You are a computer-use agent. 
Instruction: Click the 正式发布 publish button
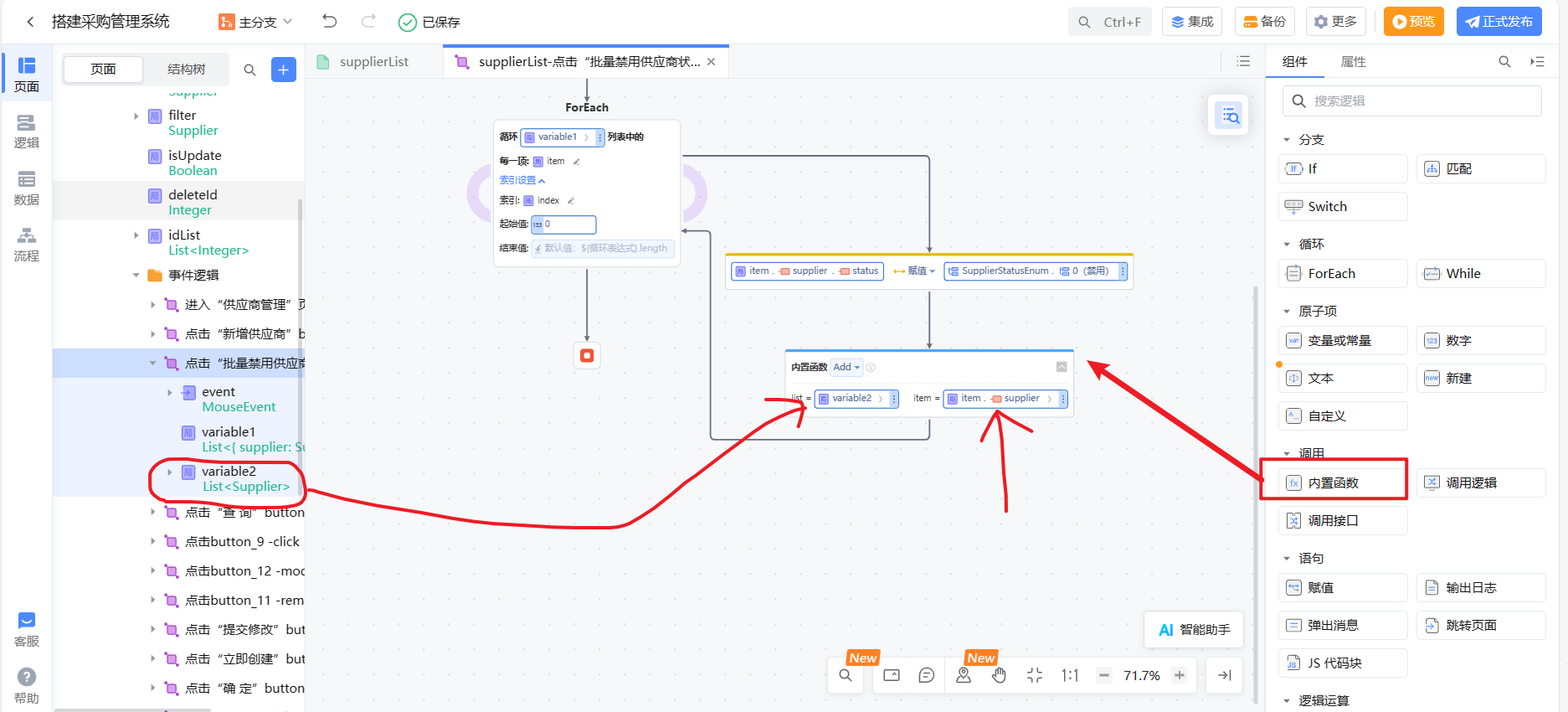click(1499, 22)
